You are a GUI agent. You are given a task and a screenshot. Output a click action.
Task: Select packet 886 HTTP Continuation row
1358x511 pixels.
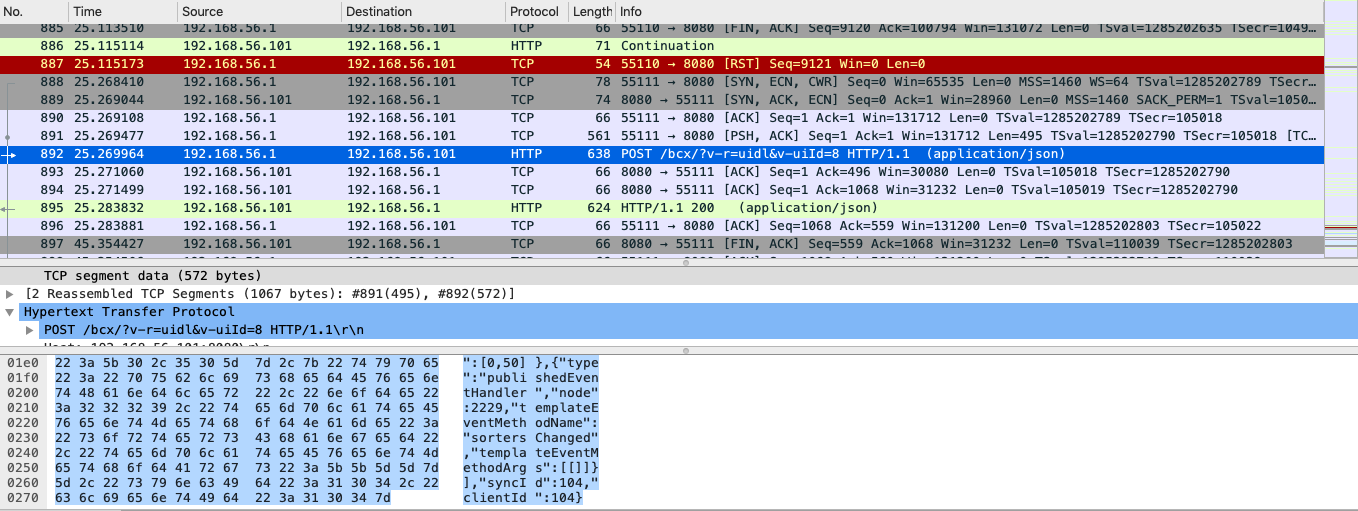(660, 46)
